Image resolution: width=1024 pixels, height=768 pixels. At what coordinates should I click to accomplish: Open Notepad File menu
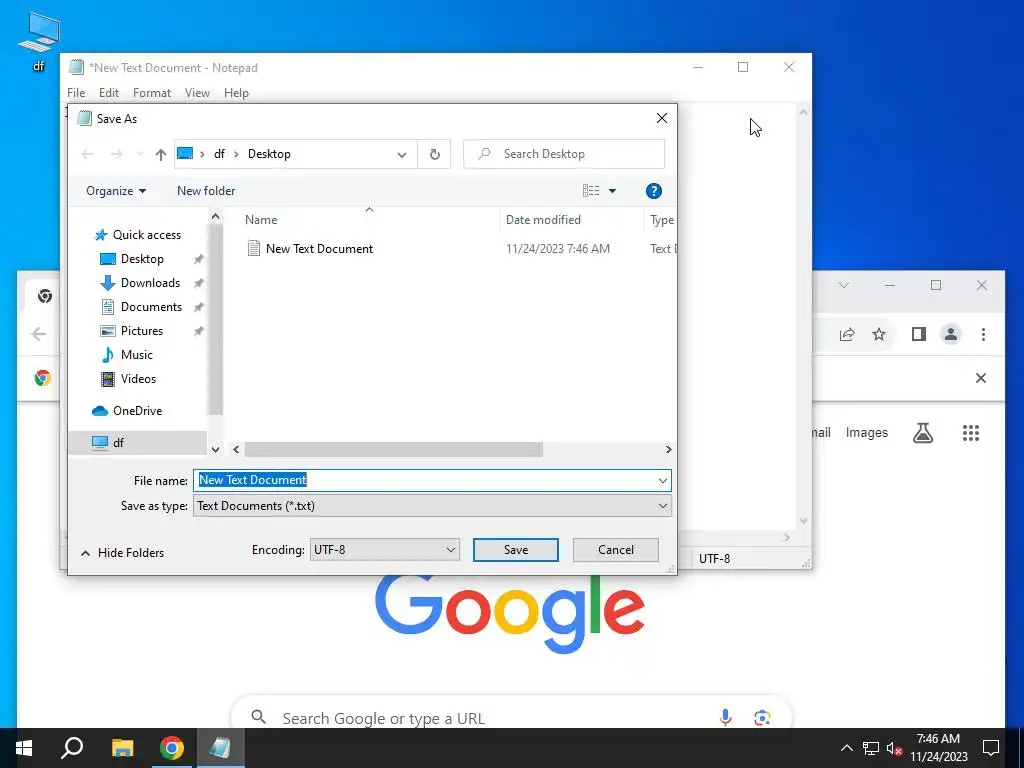(x=76, y=93)
